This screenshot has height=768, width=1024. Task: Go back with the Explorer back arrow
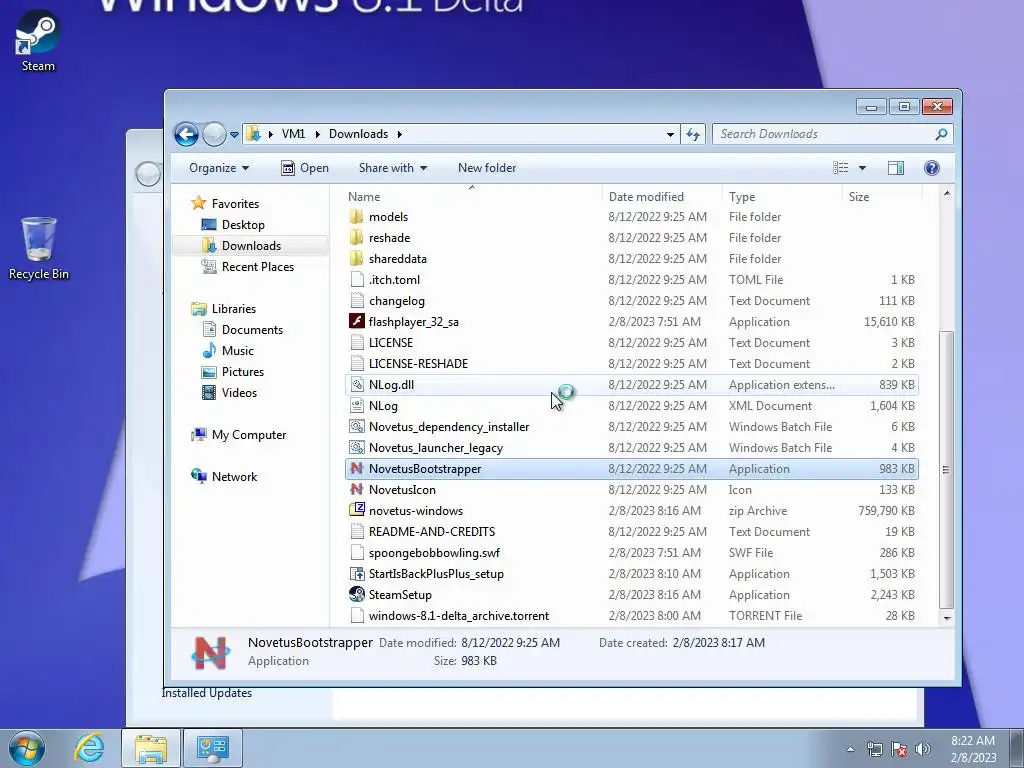tap(186, 135)
